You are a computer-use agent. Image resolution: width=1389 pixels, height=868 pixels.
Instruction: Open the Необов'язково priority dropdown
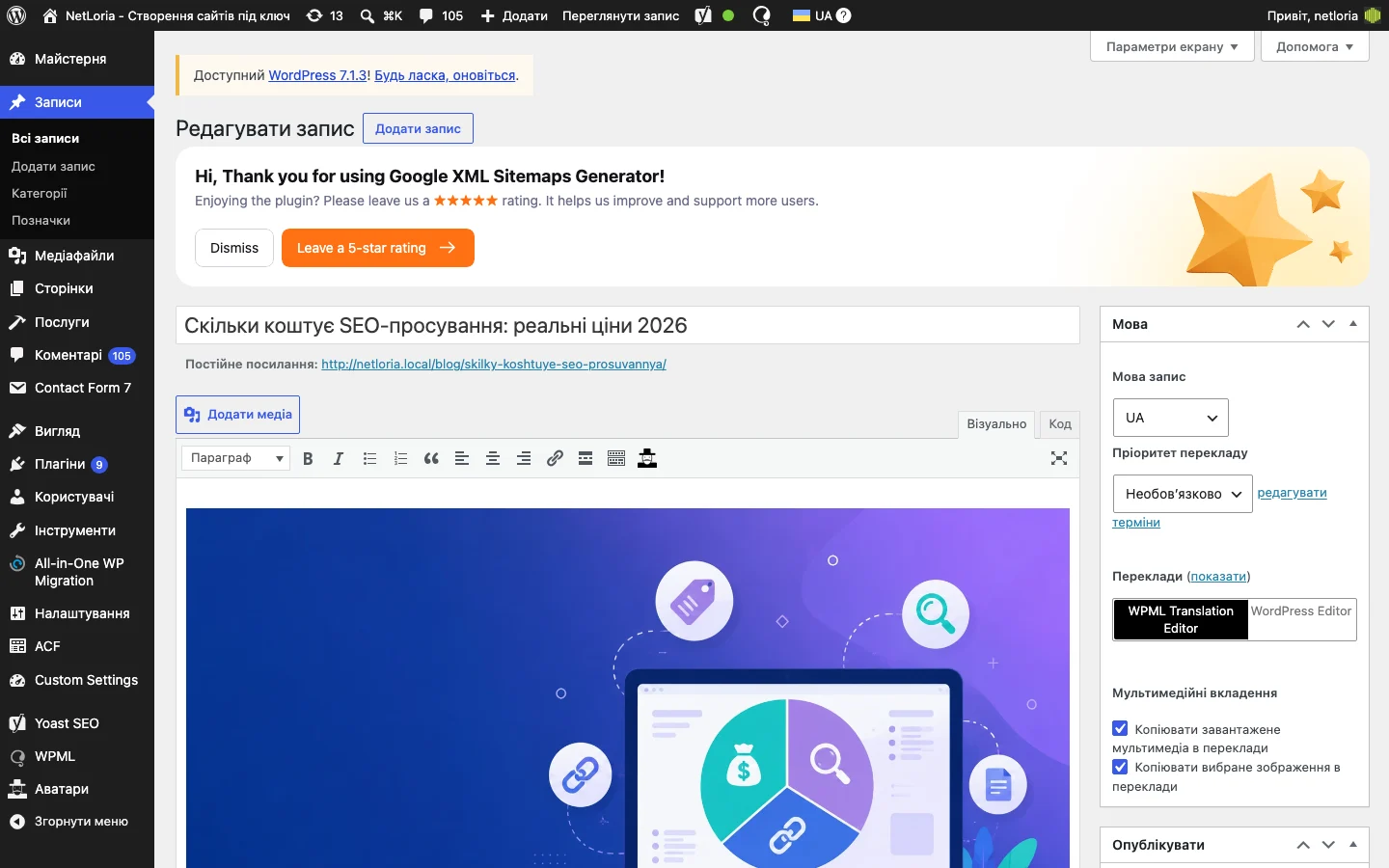(x=1183, y=494)
